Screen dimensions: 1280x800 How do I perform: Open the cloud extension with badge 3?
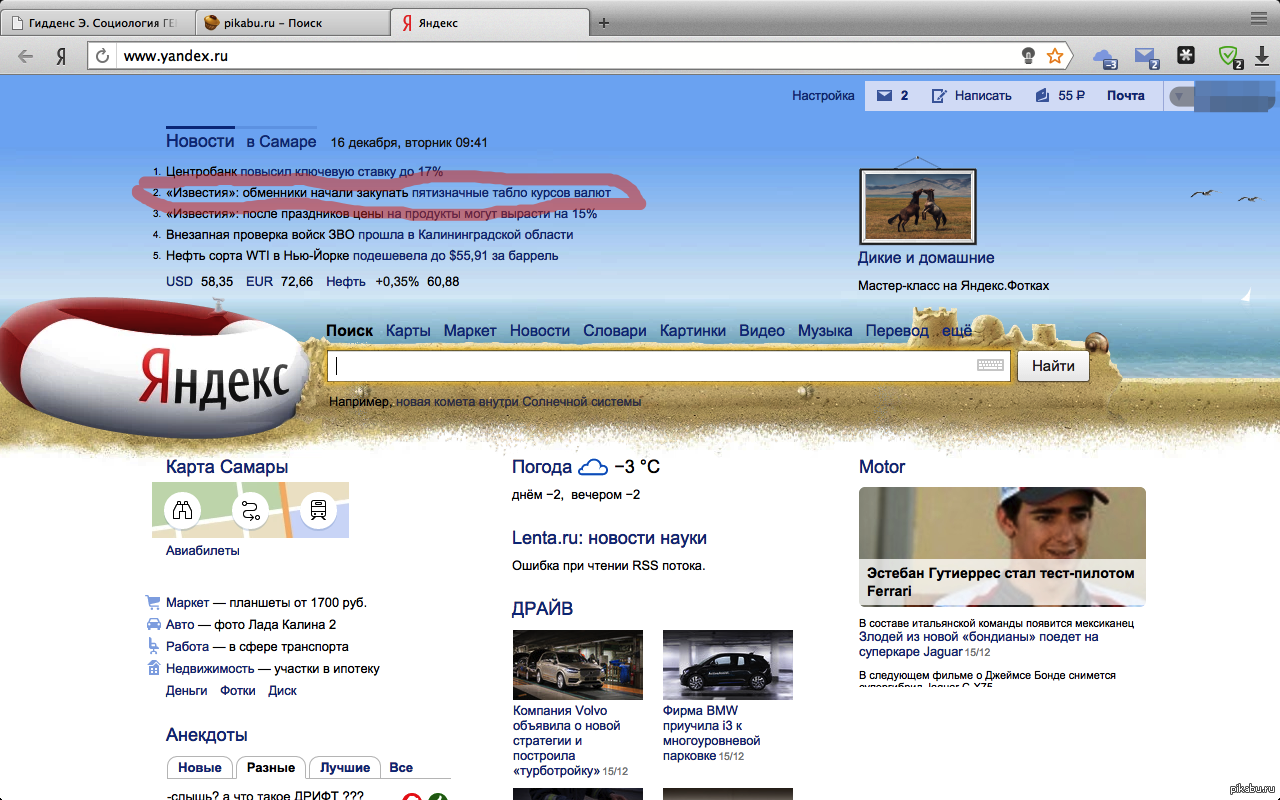(x=1104, y=56)
